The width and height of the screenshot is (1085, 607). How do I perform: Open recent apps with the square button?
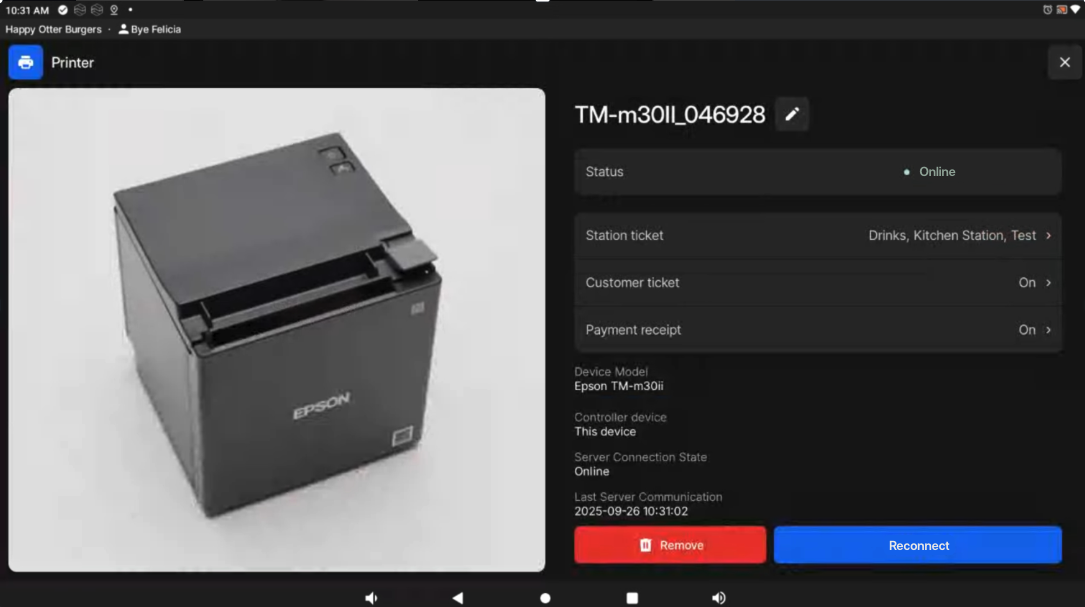[632, 598]
